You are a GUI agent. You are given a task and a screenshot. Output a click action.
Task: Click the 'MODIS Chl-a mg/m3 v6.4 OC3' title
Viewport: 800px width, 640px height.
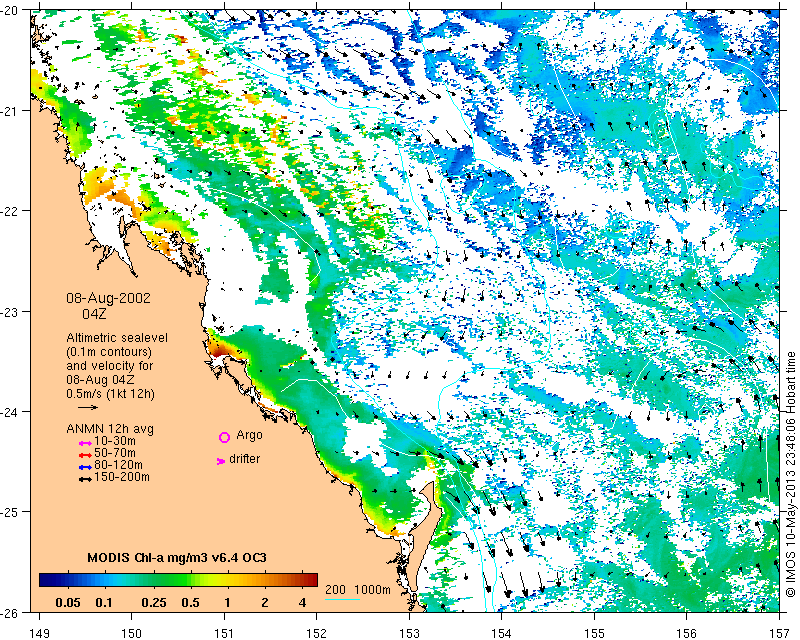pyautogui.click(x=177, y=557)
